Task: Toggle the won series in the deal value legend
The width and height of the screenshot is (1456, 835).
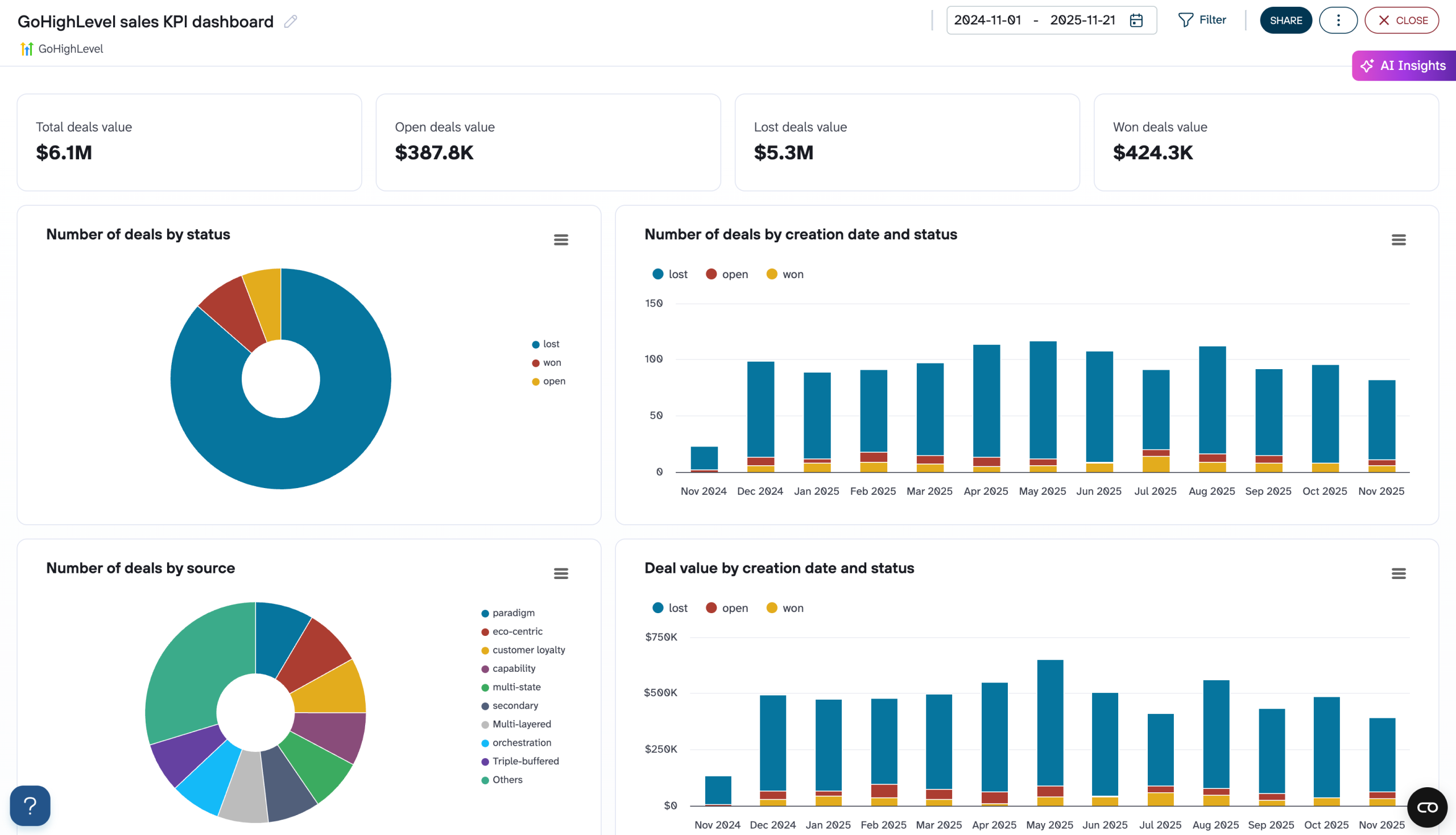Action: (784, 607)
